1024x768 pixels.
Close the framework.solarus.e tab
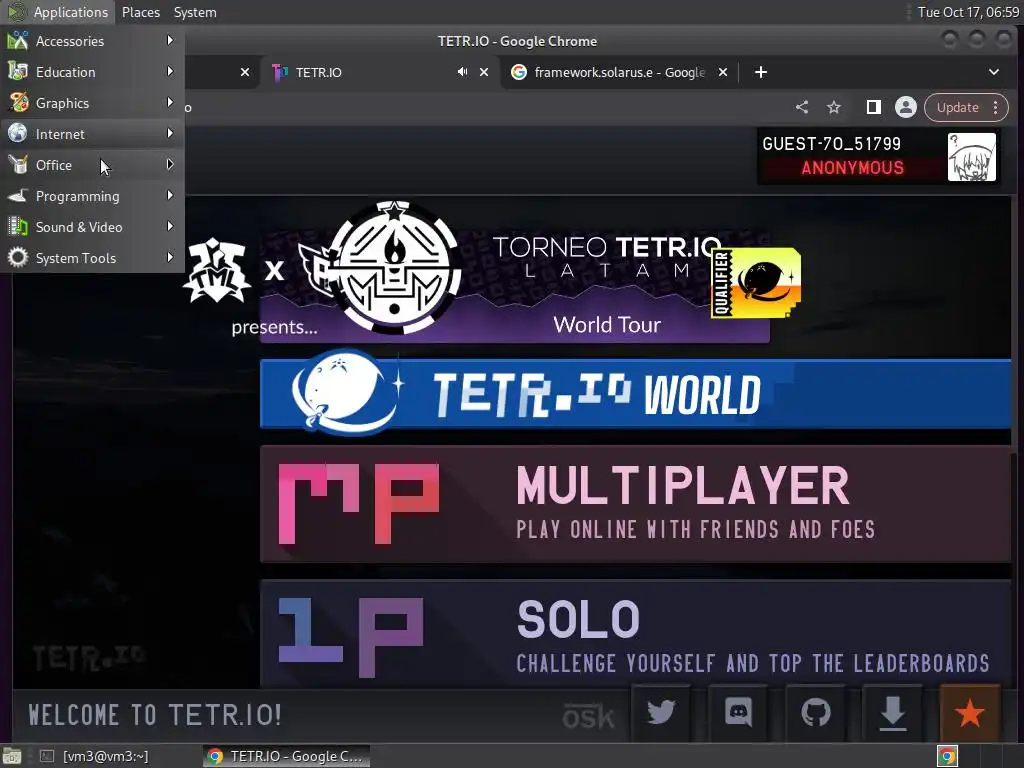click(x=723, y=72)
